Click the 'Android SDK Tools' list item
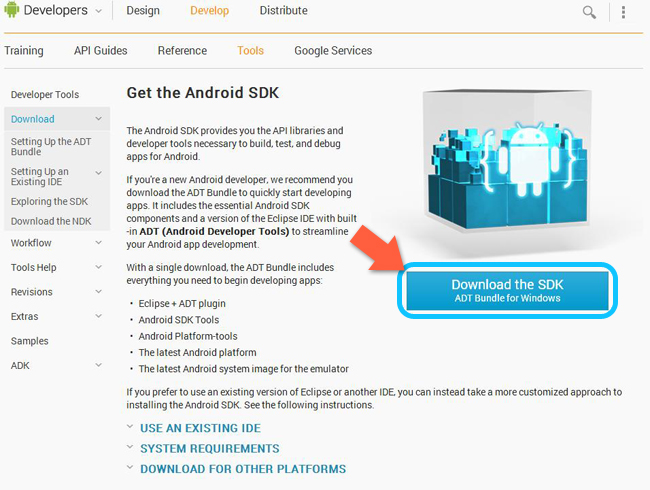 point(179,320)
